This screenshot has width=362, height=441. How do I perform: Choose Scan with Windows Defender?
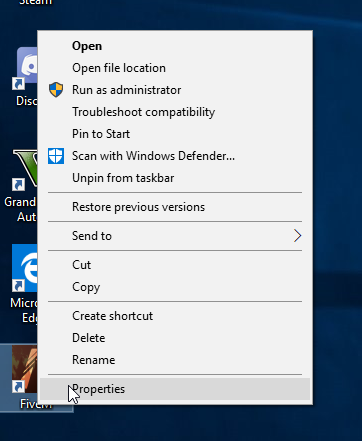(x=175, y=156)
